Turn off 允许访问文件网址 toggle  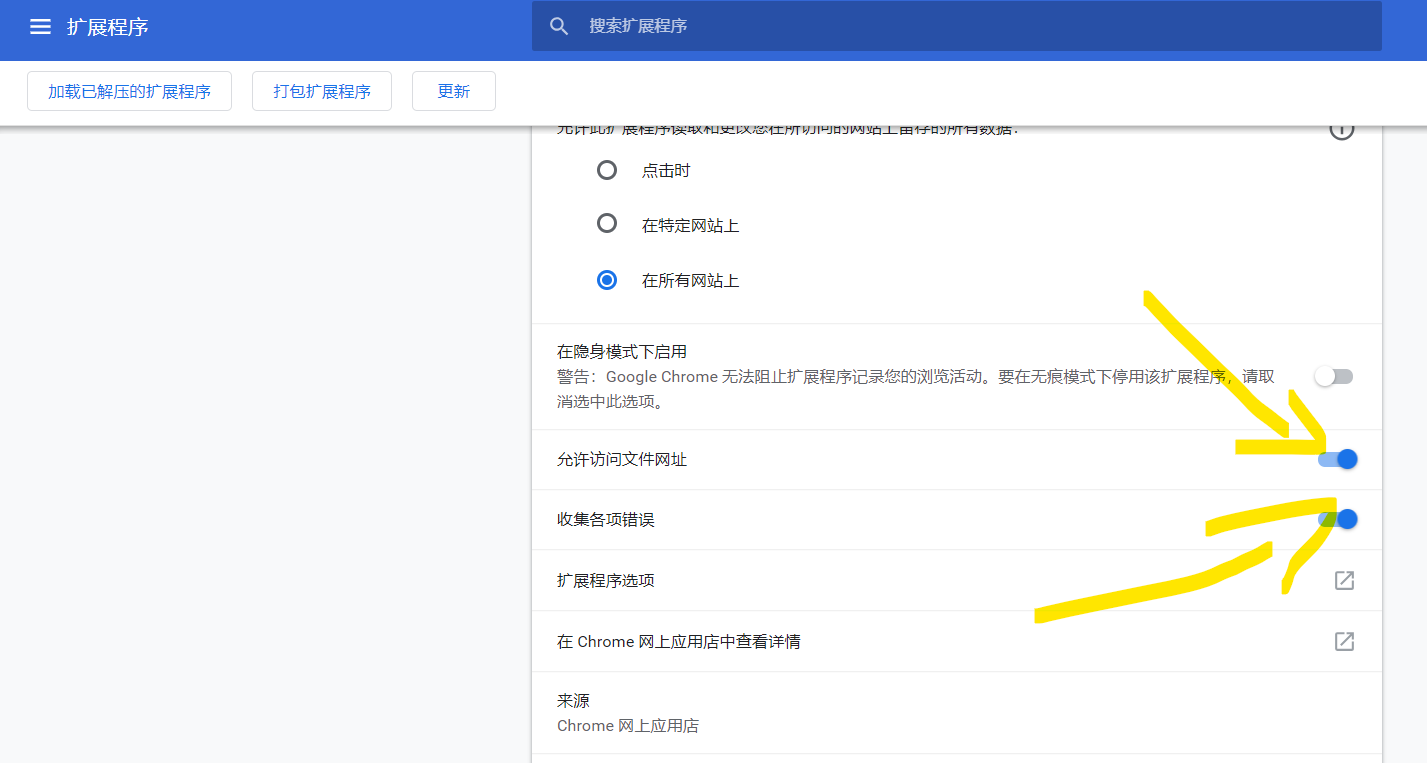click(1337, 459)
